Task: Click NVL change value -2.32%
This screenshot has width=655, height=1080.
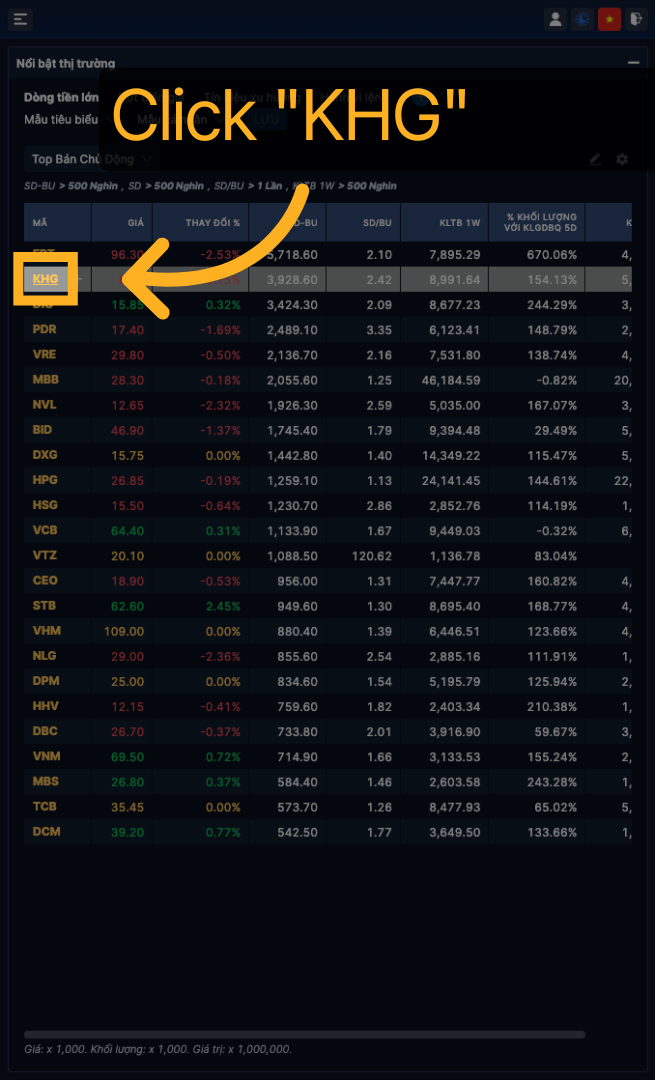Action: click(x=220, y=405)
